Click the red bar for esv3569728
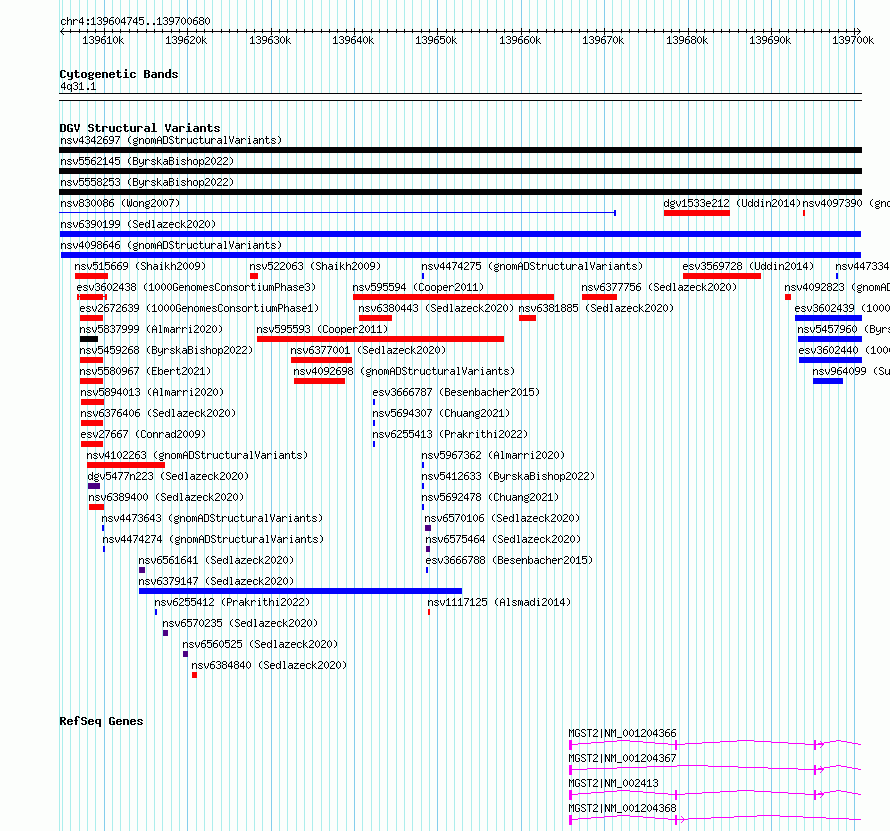The image size is (890, 831). 721,276
